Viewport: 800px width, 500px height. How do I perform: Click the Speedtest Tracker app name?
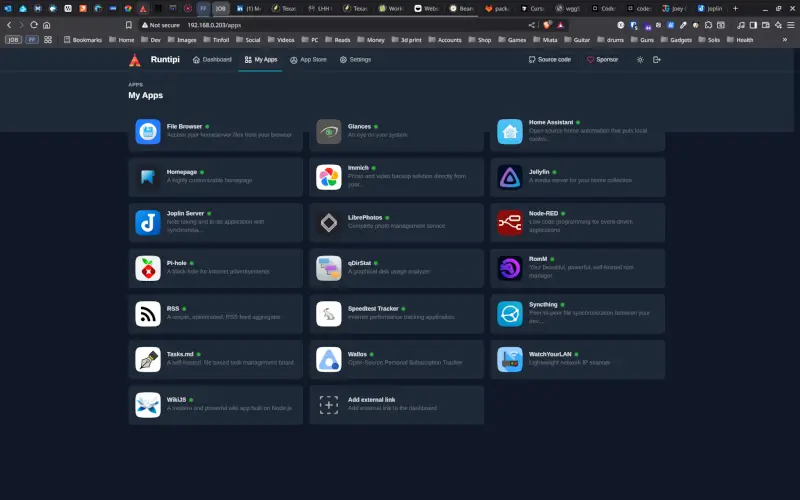click(x=373, y=309)
